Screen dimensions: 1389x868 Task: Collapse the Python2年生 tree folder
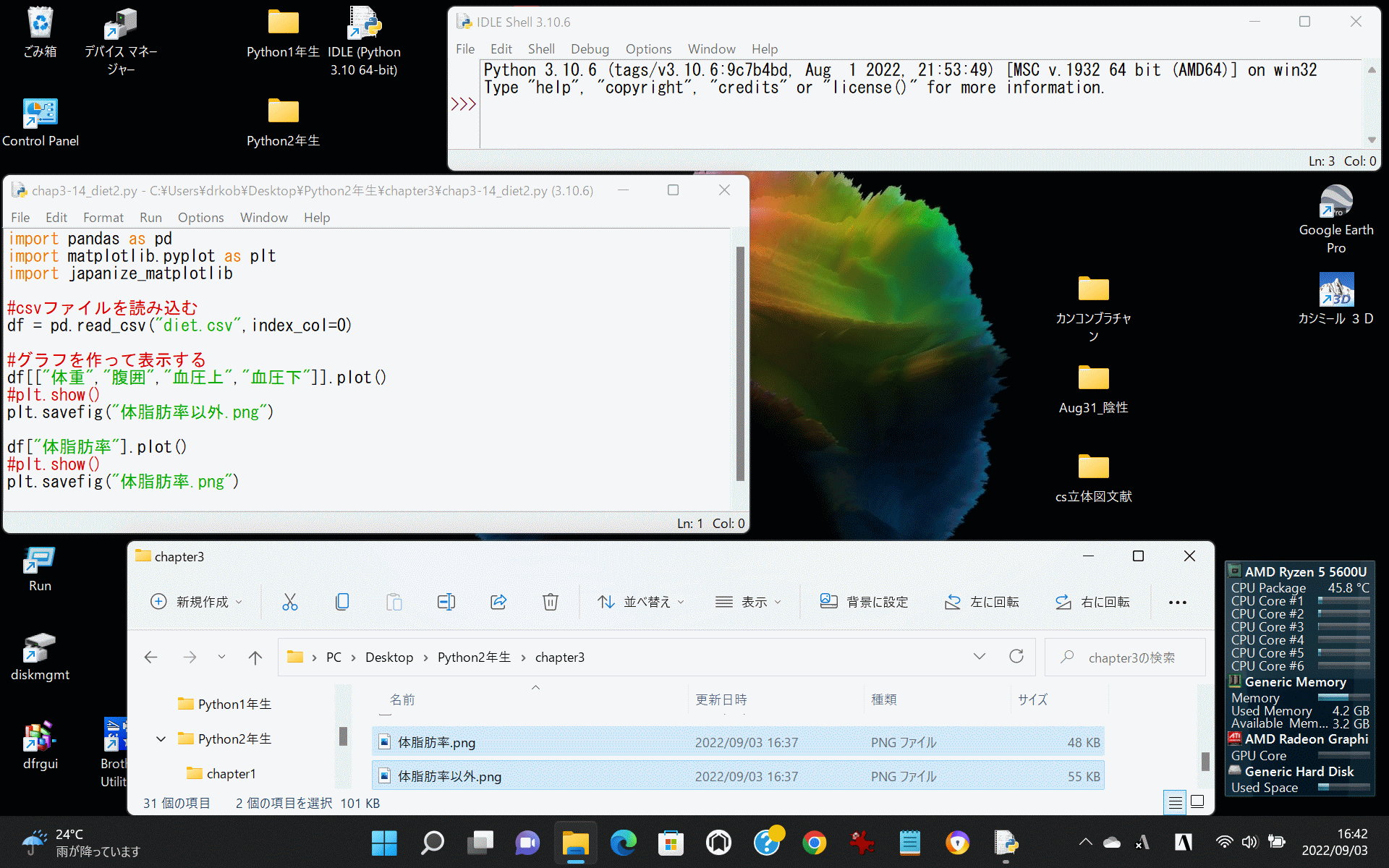coord(161,739)
